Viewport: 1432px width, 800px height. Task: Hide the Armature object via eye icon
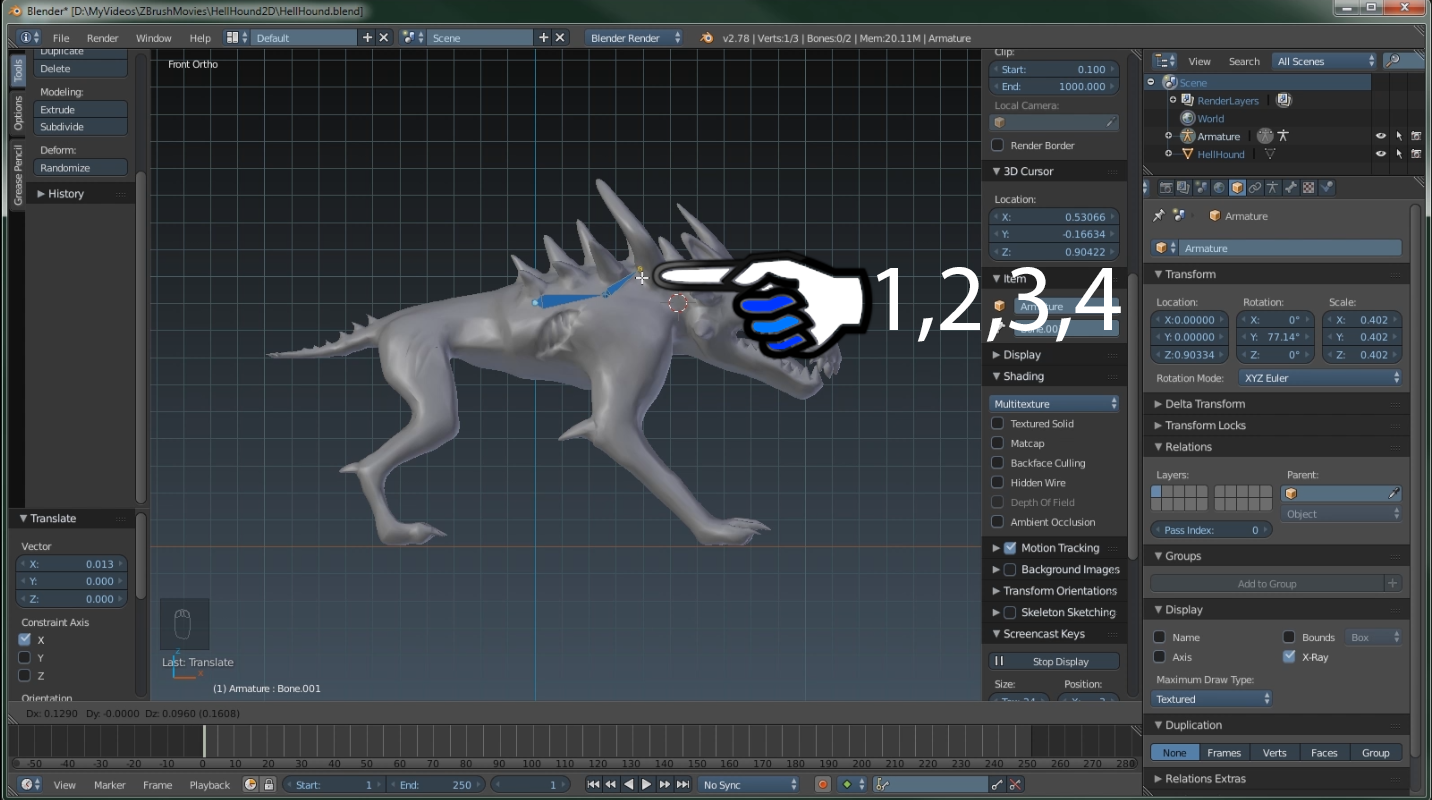1381,136
